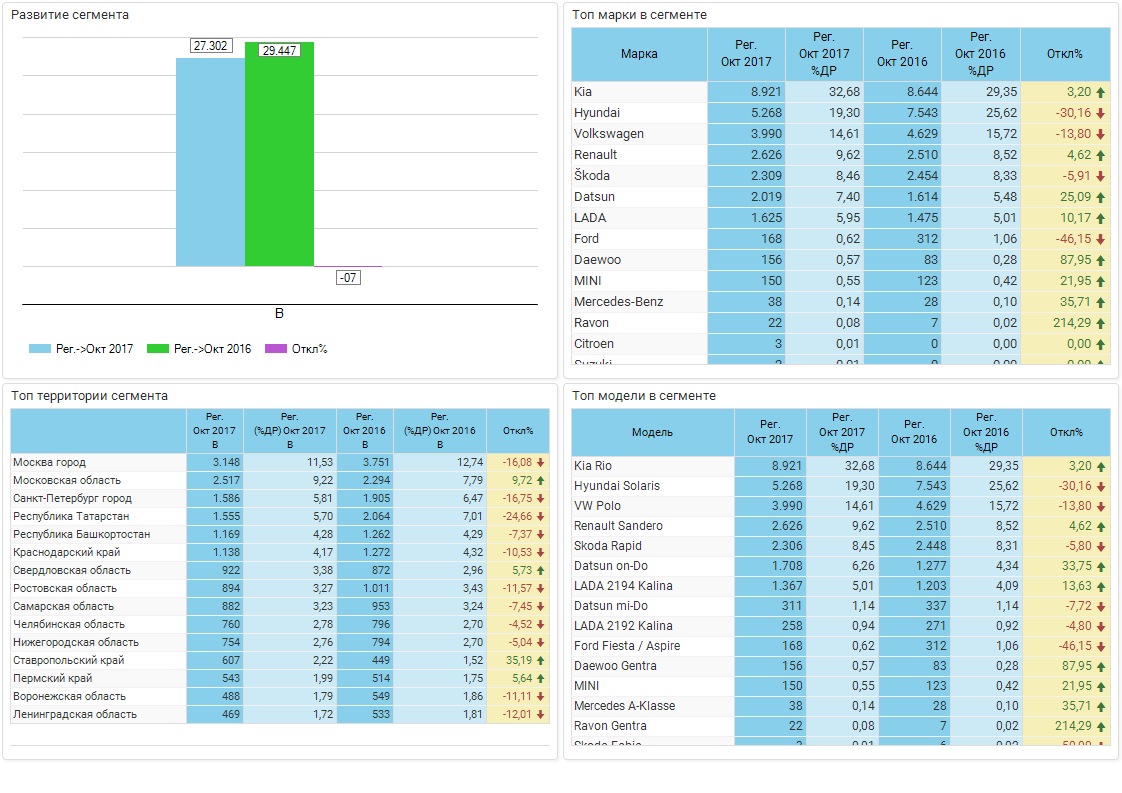The height and width of the screenshot is (793, 1122).
Task: Select the Volkswagen row in the brands table
Action: tap(609, 134)
